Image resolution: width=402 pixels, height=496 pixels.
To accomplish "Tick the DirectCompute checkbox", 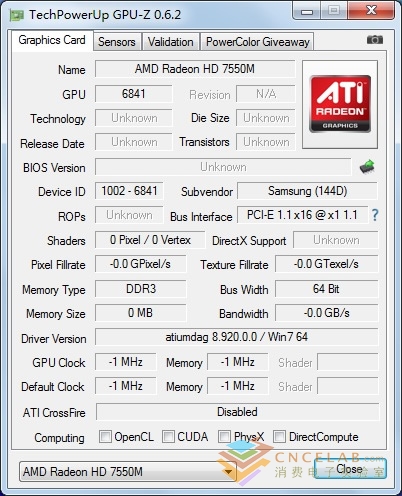I will (279, 436).
